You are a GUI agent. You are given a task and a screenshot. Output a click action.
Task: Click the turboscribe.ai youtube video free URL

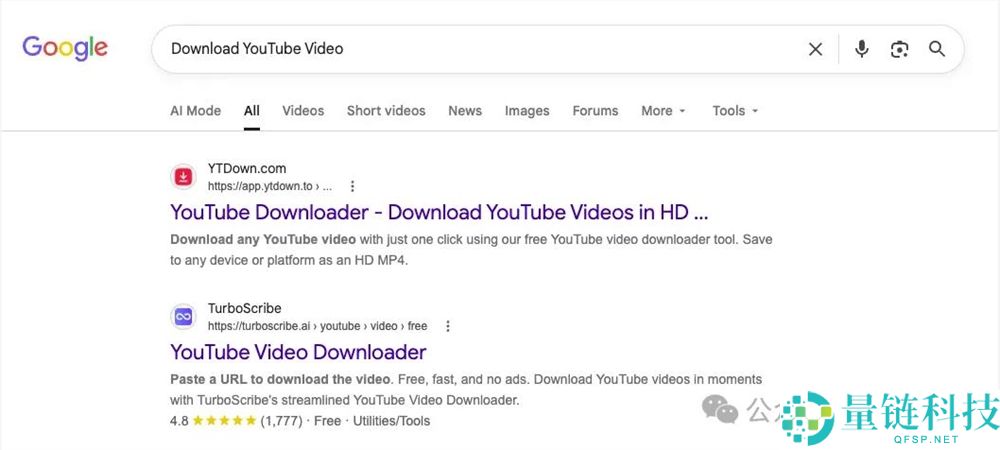[x=318, y=326]
